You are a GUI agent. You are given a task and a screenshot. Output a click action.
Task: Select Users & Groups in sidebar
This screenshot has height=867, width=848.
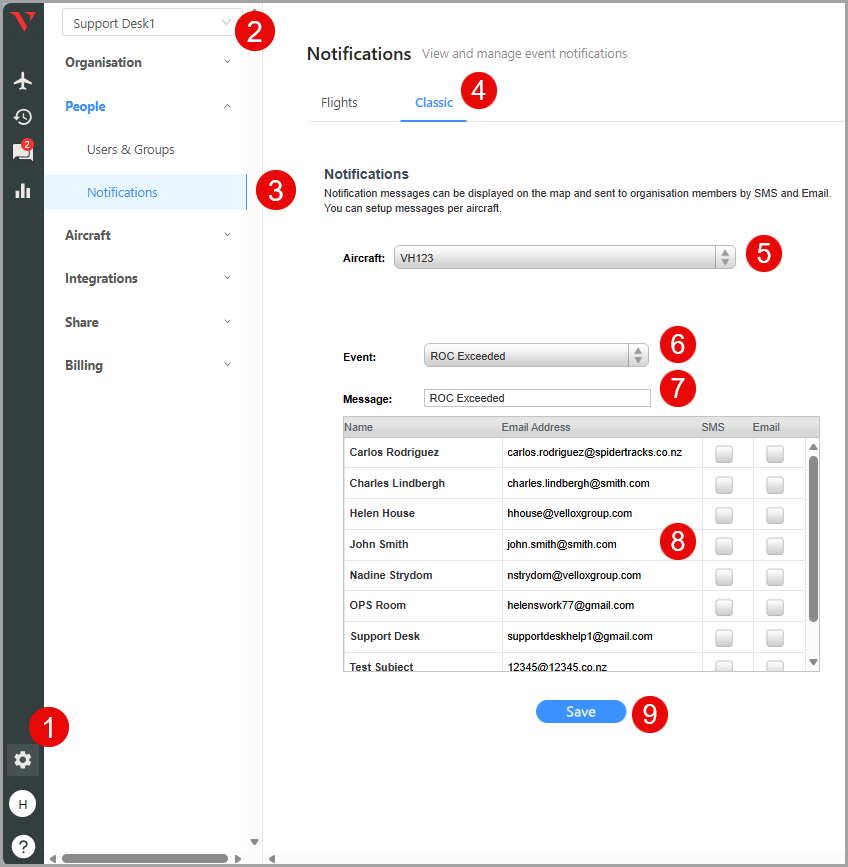click(x=131, y=150)
